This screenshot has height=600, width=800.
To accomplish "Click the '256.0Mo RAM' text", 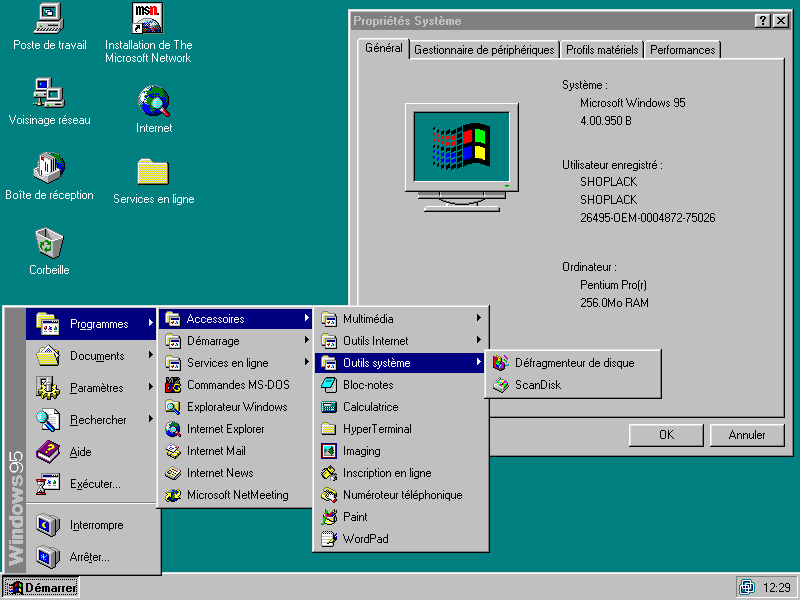I will 614,303.
